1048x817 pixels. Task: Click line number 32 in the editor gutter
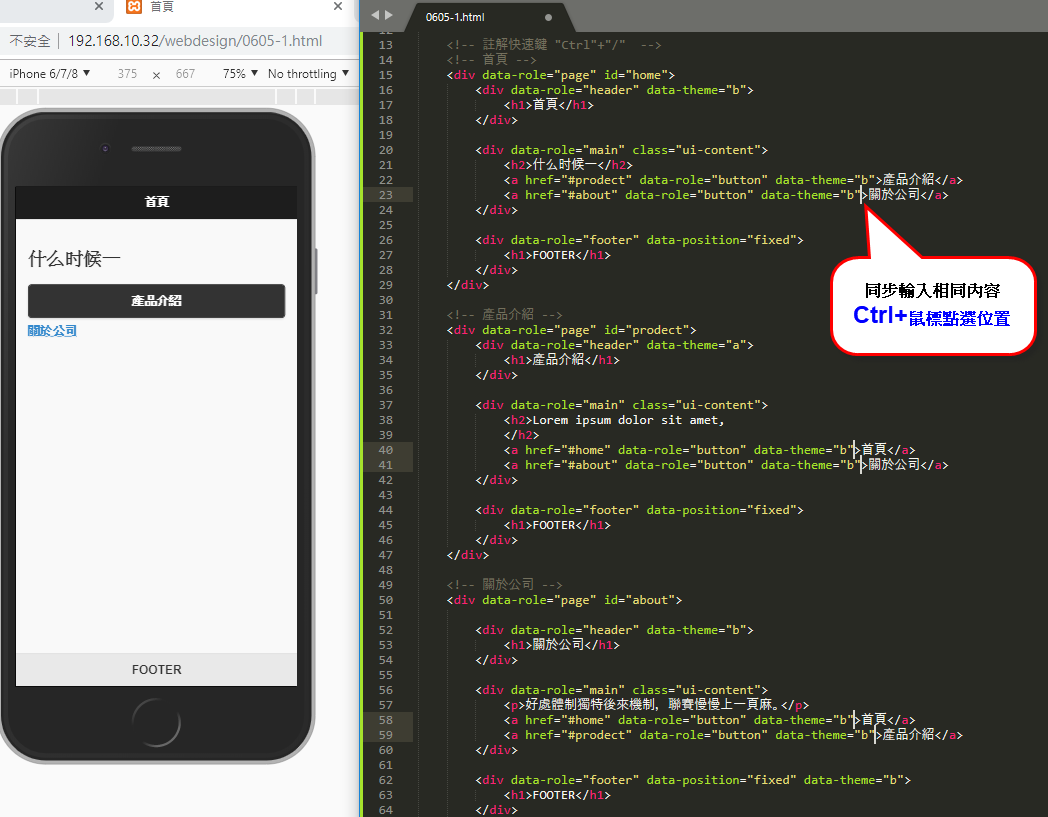(385, 330)
